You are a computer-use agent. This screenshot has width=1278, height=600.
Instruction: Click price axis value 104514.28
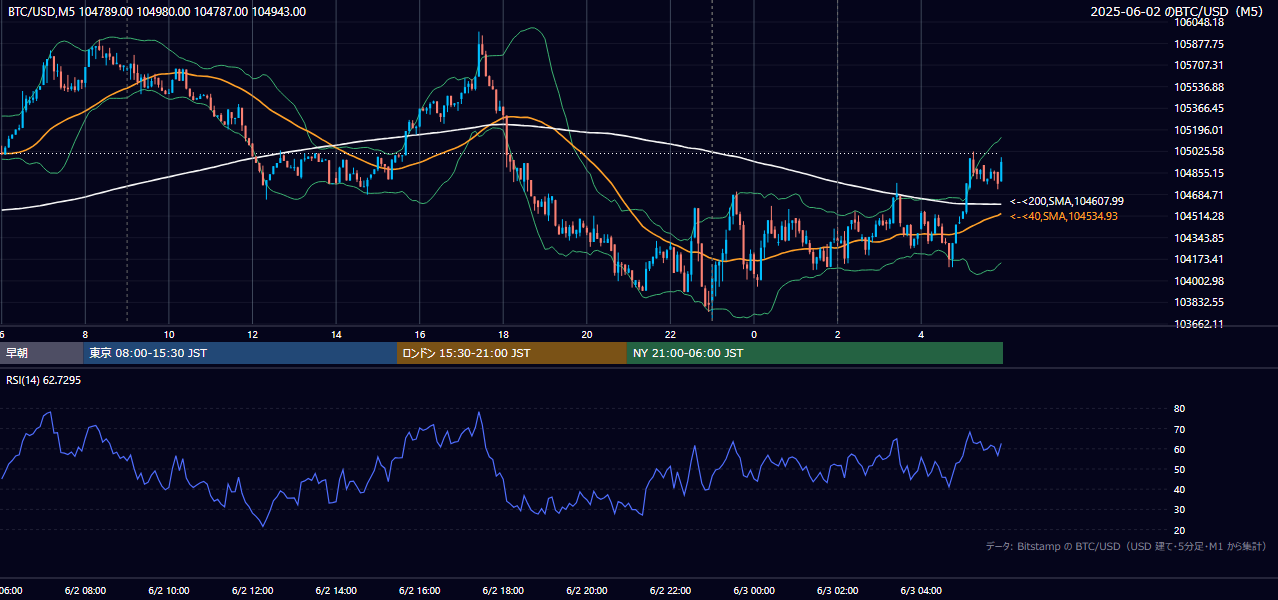pyautogui.click(x=1200, y=216)
